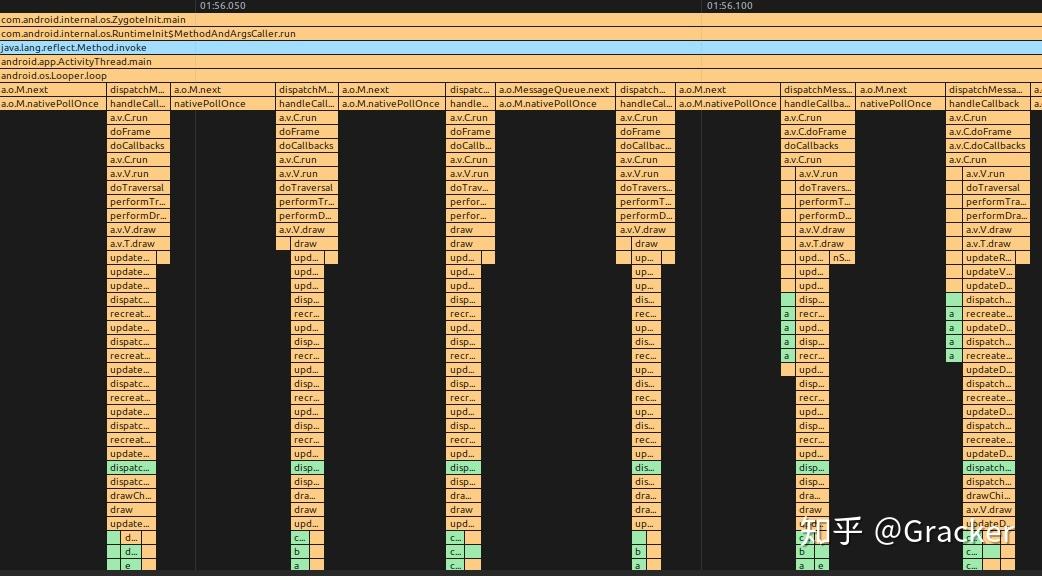1042x576 pixels.
Task: Click the 01:56.050 timeline marker
Action: point(223,6)
